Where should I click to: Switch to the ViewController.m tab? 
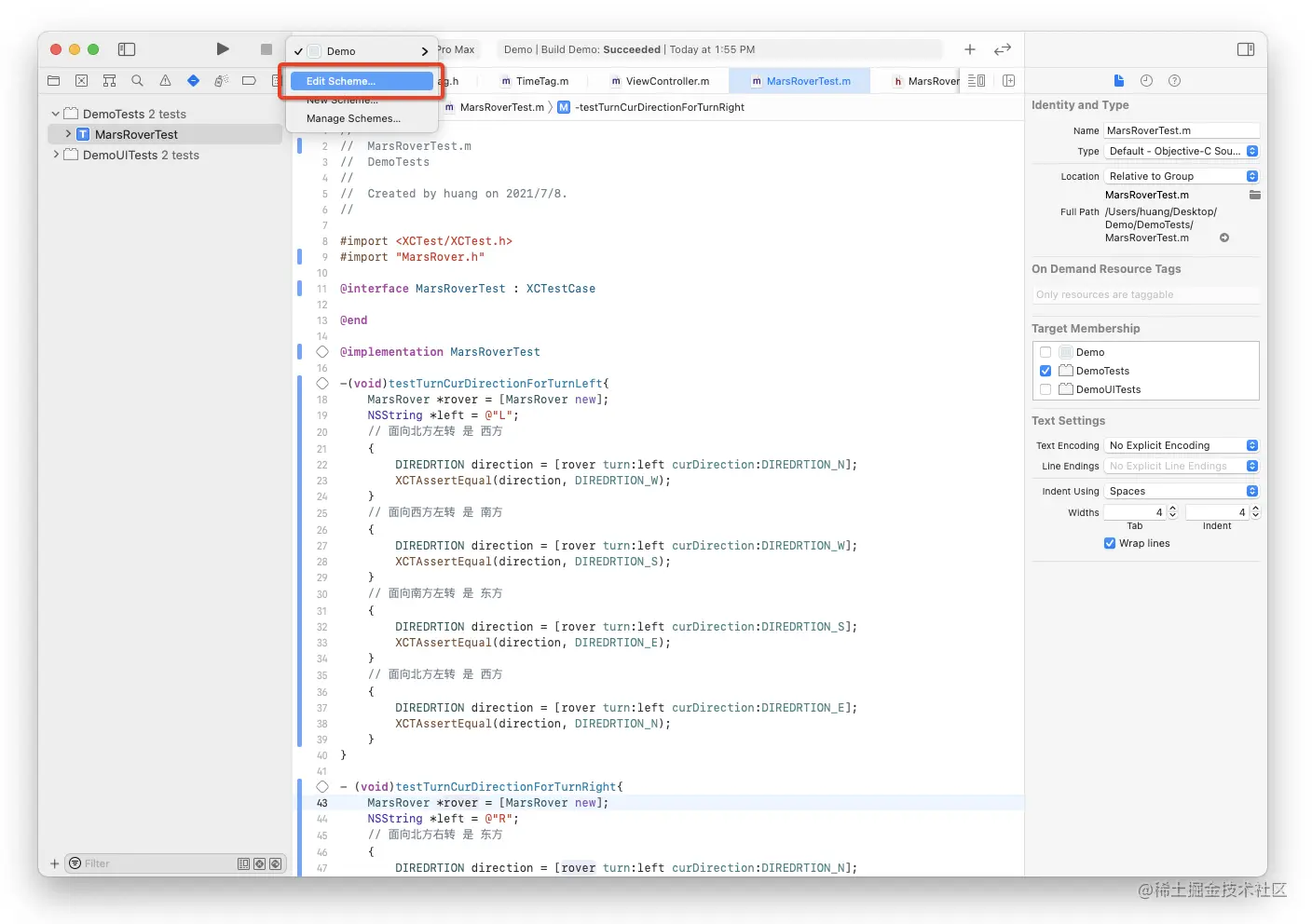(660, 81)
